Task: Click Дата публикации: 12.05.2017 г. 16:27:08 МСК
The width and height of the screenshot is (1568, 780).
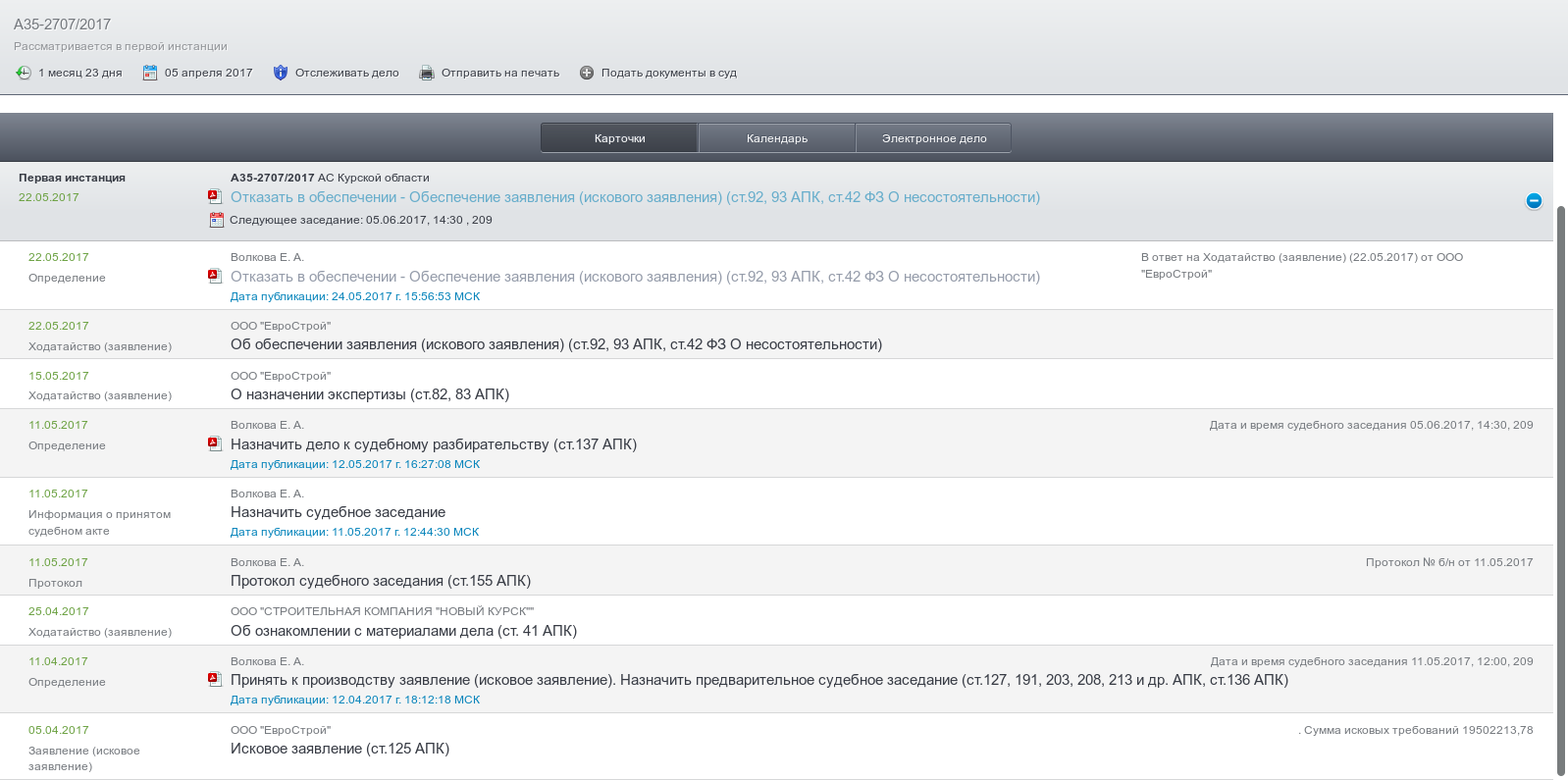Action: 355,464
